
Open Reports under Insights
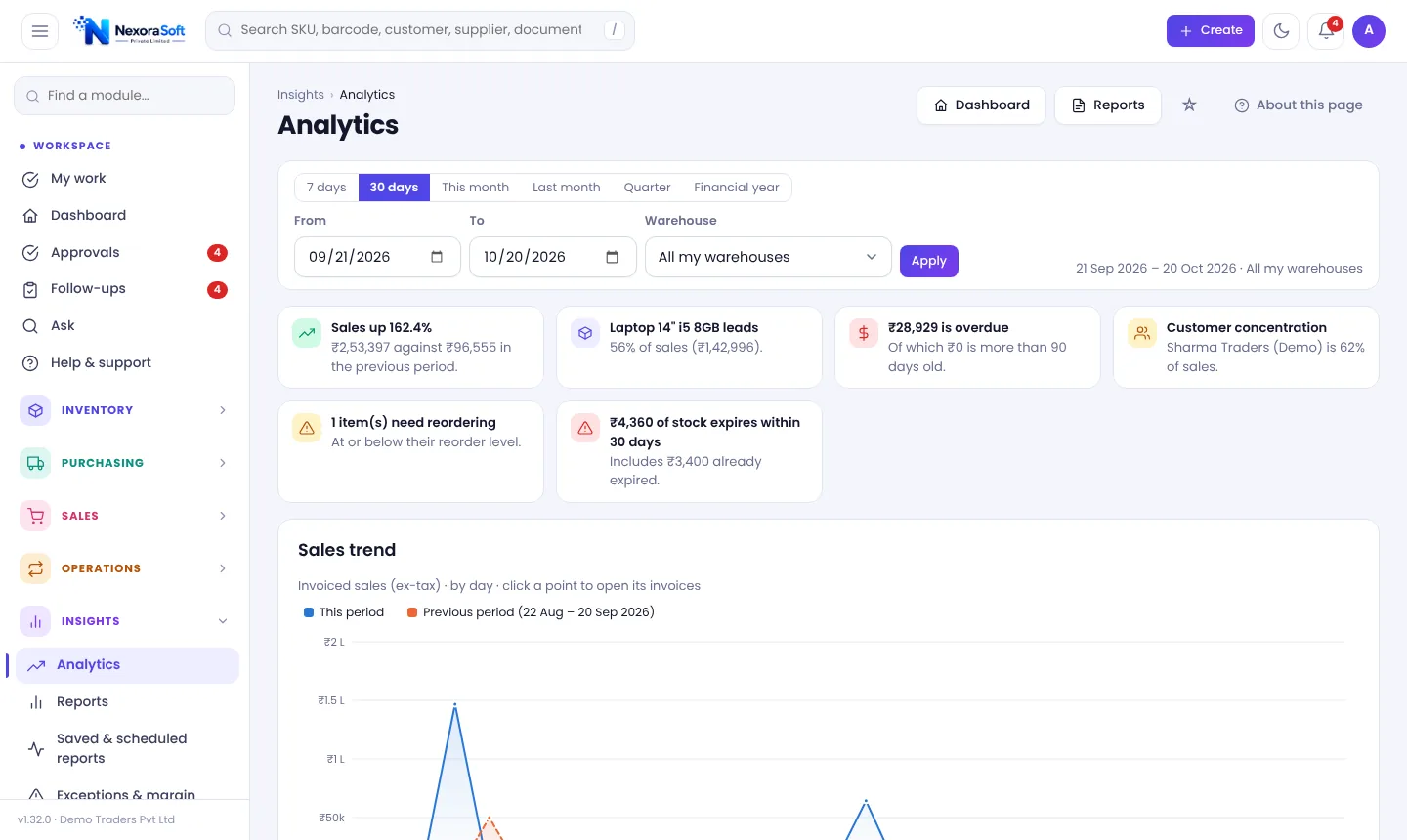coord(127,701)
